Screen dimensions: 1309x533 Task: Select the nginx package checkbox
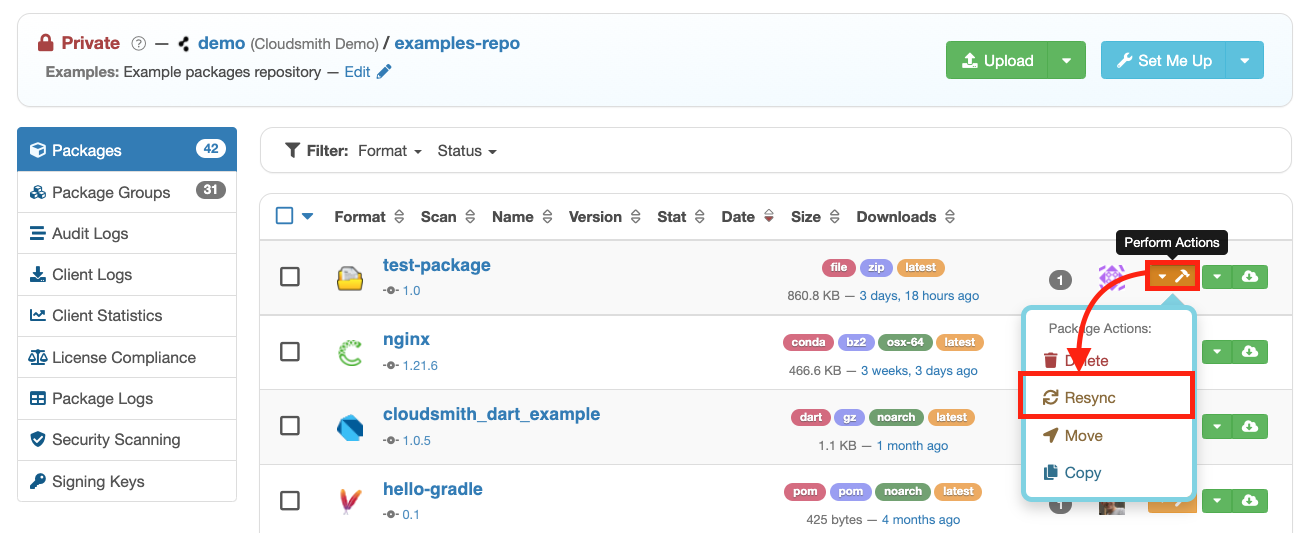[290, 351]
